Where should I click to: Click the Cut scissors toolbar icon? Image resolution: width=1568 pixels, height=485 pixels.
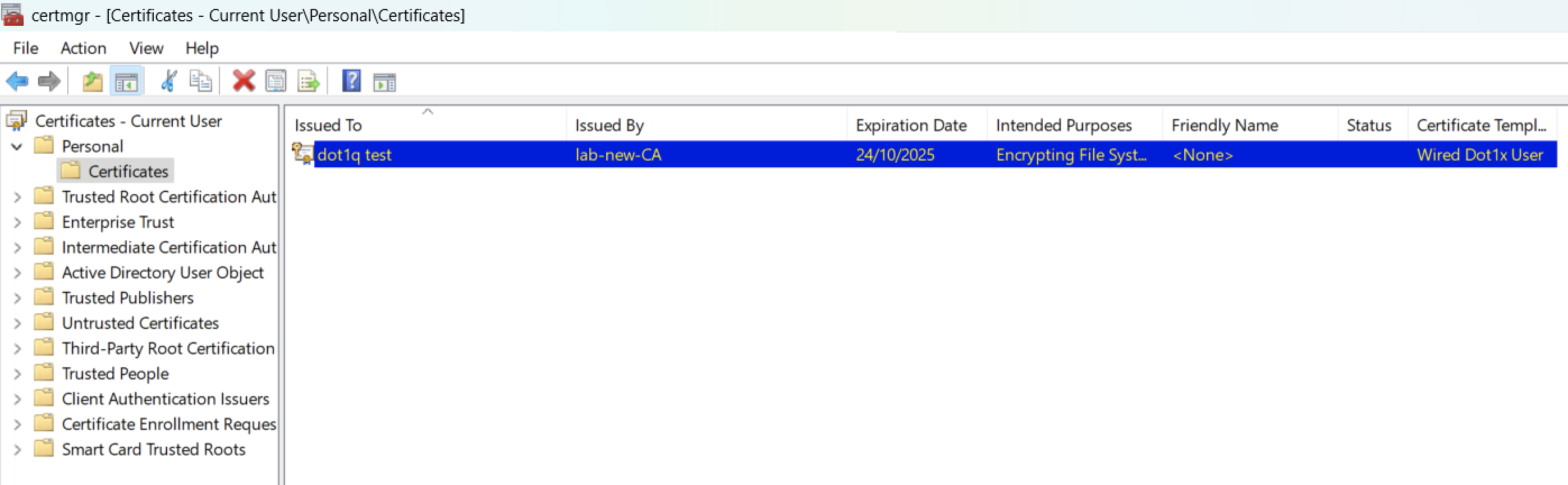168,81
